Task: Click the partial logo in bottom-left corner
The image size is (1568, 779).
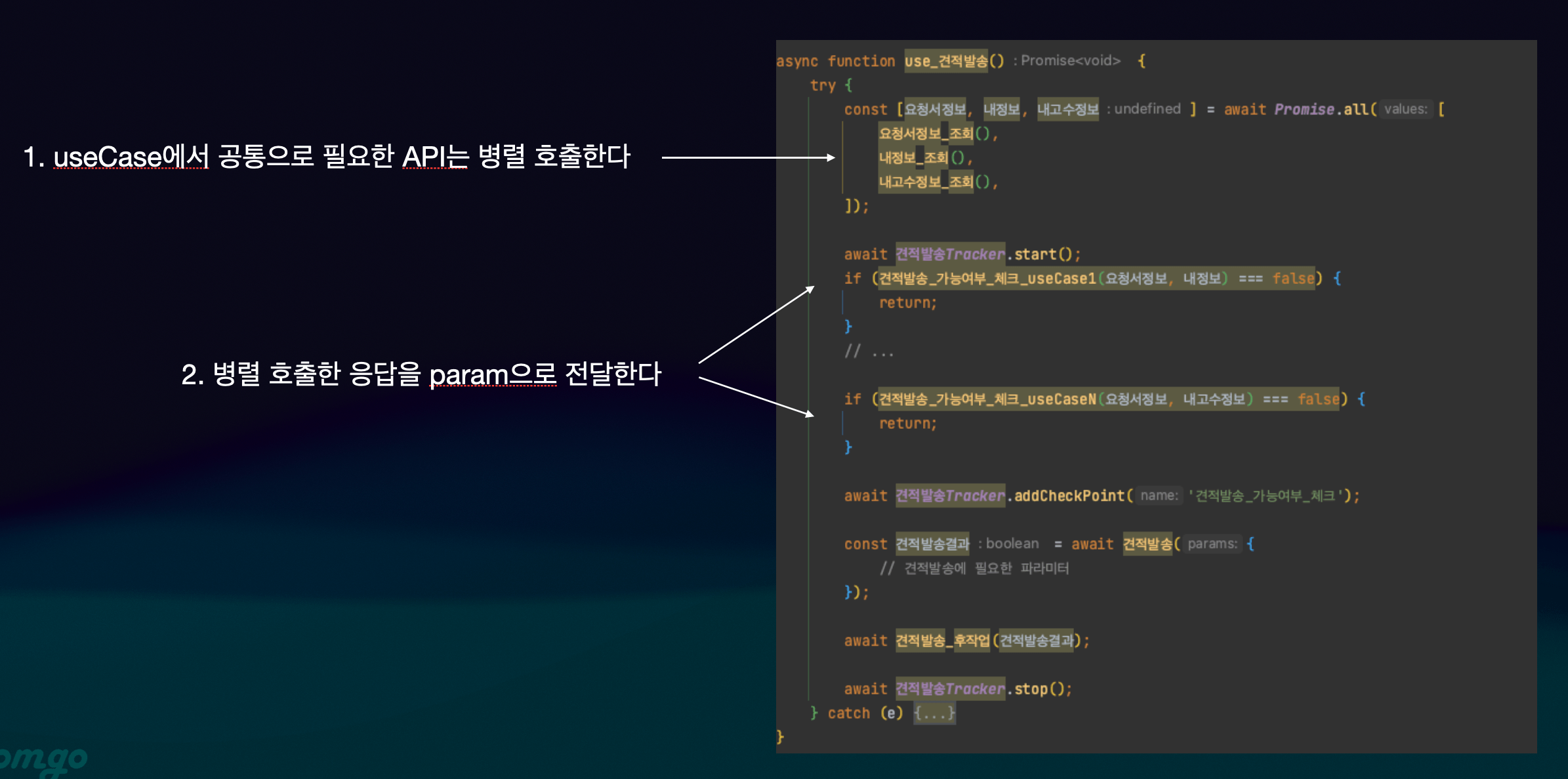Action: point(42,761)
